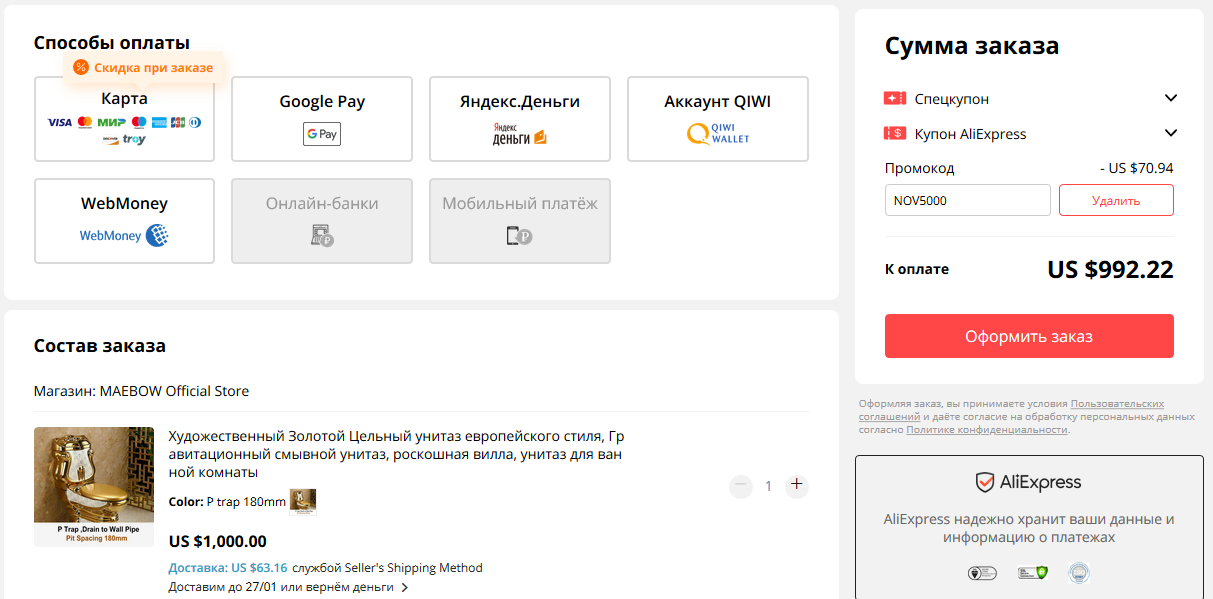
Task: Click the quantity value 1
Action: coord(769,486)
